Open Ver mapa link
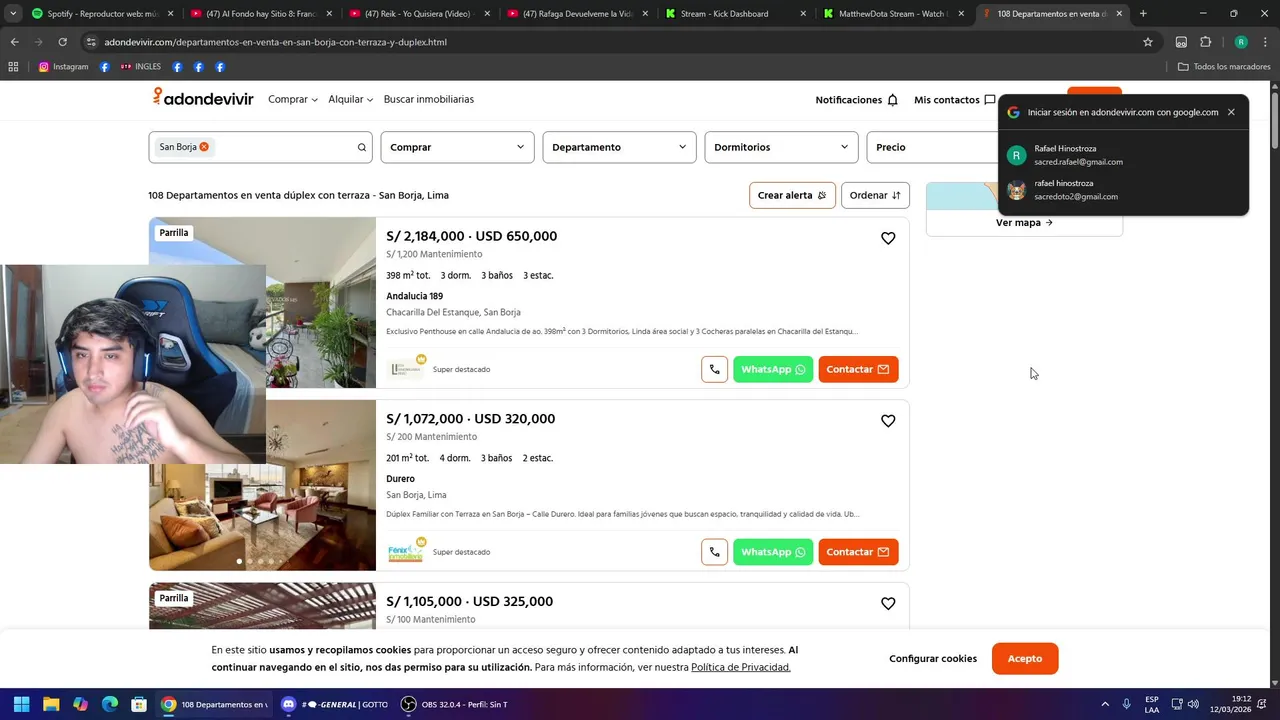This screenshot has width=1280, height=720. 1024,223
